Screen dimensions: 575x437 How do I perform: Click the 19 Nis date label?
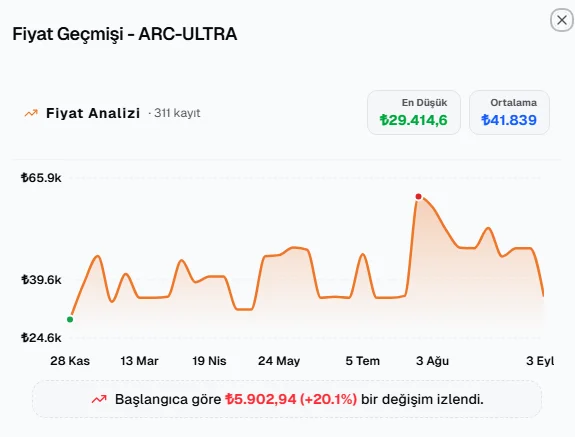coord(209,361)
